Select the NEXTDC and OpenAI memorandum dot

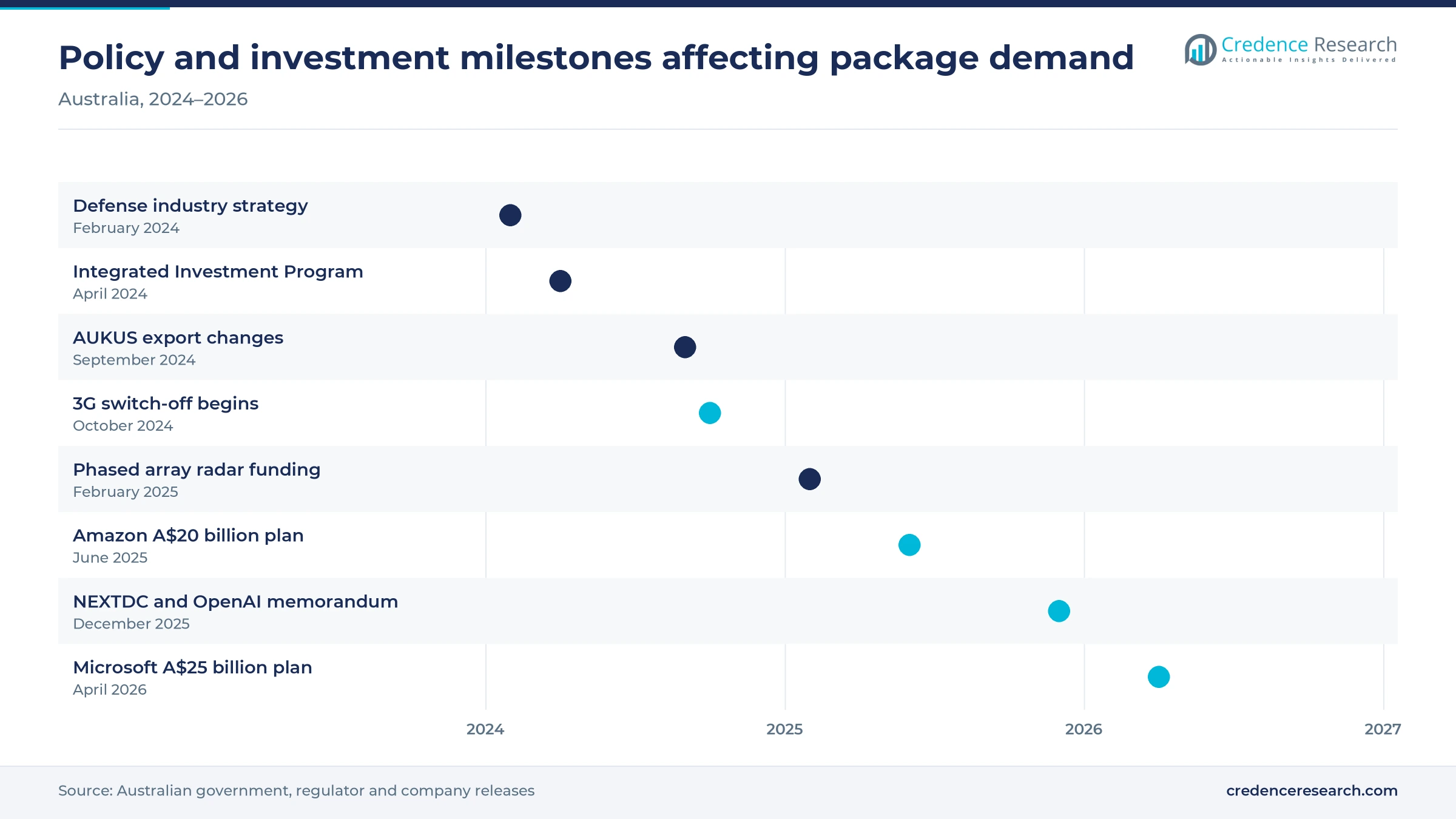pos(1059,611)
